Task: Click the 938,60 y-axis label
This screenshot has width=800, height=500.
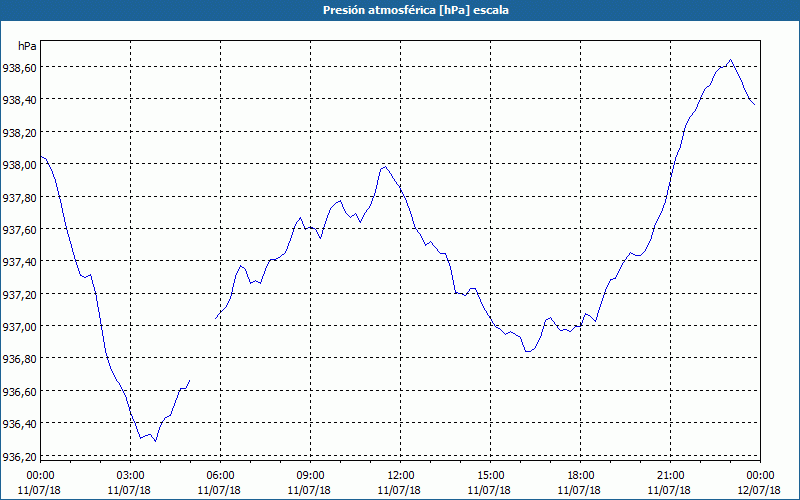Action: click(x=19, y=67)
